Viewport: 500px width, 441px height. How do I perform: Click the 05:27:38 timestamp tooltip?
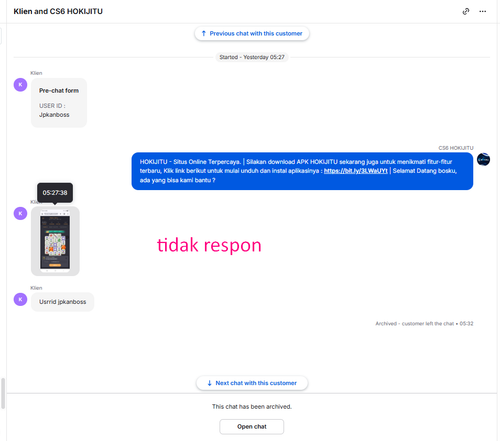(55, 193)
